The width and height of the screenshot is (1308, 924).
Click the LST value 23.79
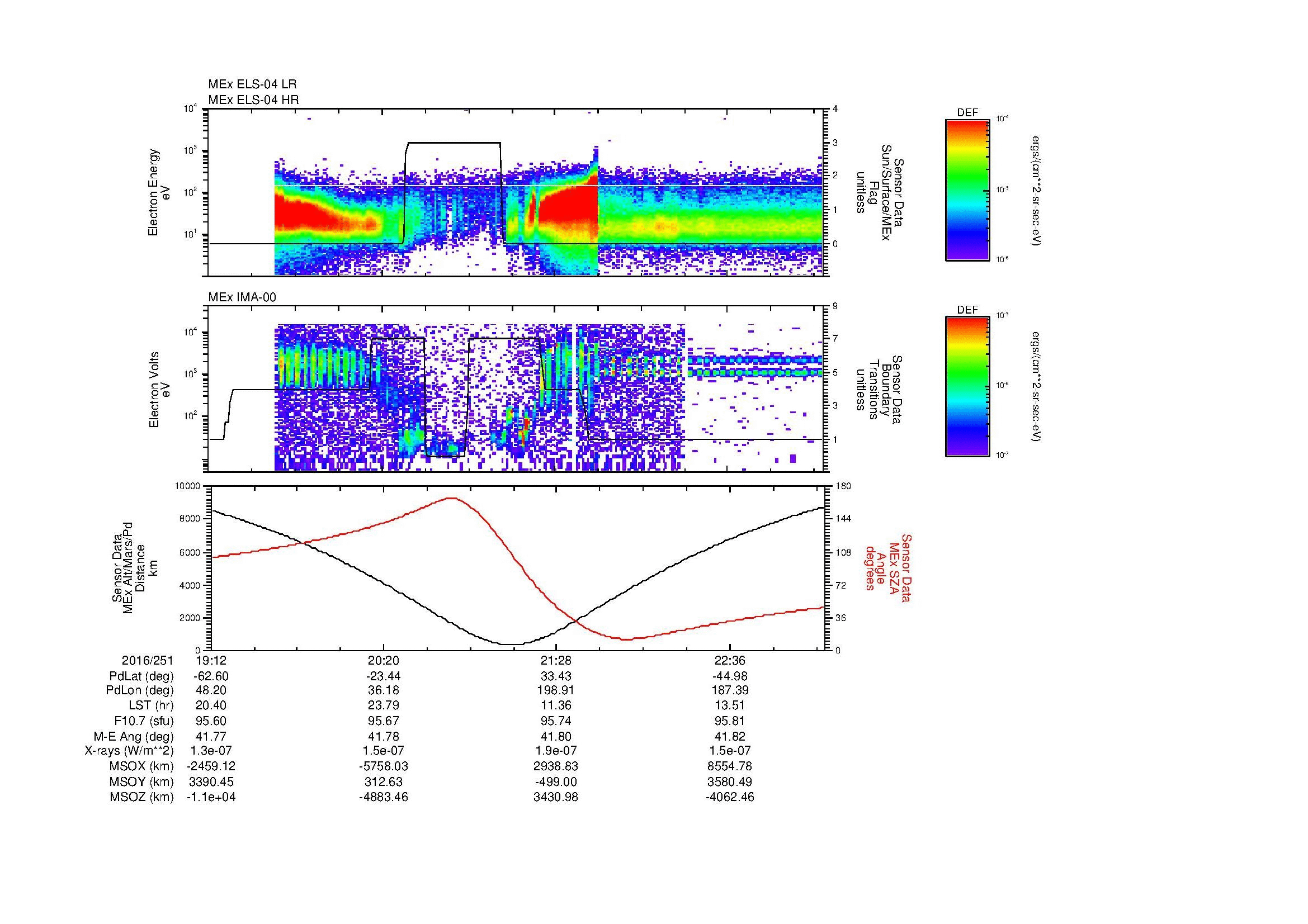(x=384, y=706)
